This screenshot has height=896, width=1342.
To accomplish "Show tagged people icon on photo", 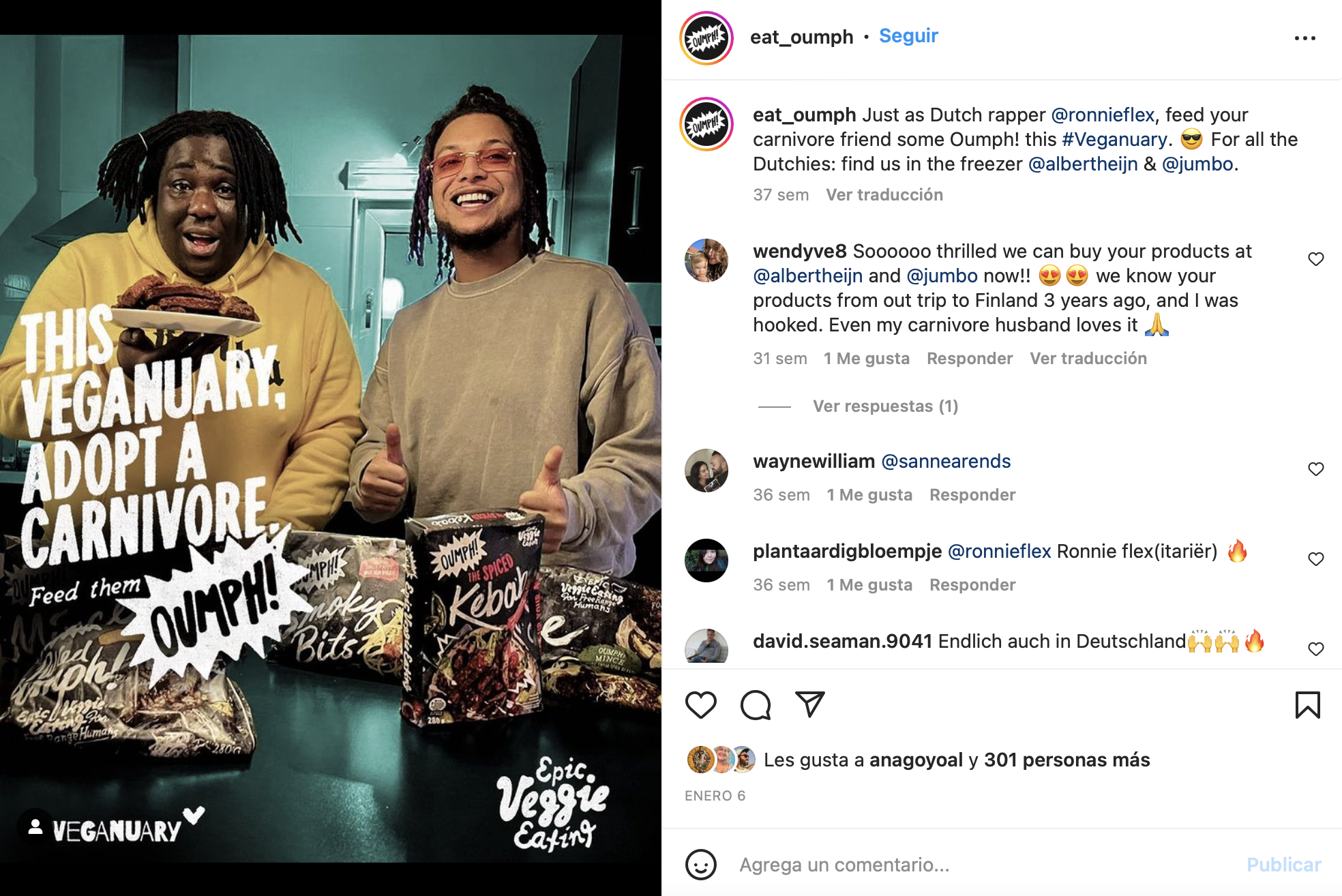I will coord(35,827).
